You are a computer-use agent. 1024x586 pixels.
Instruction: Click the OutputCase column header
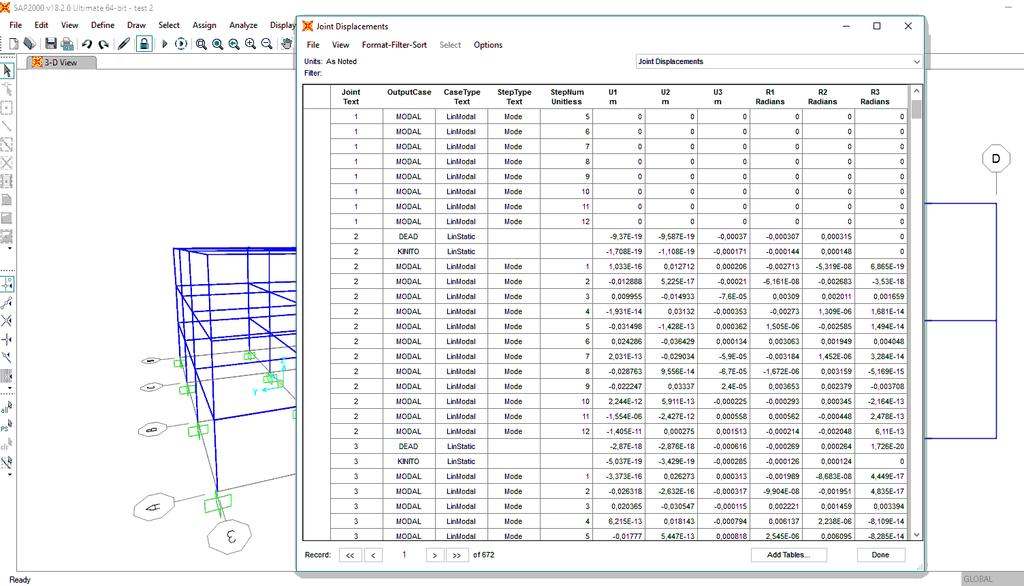[x=409, y=97]
